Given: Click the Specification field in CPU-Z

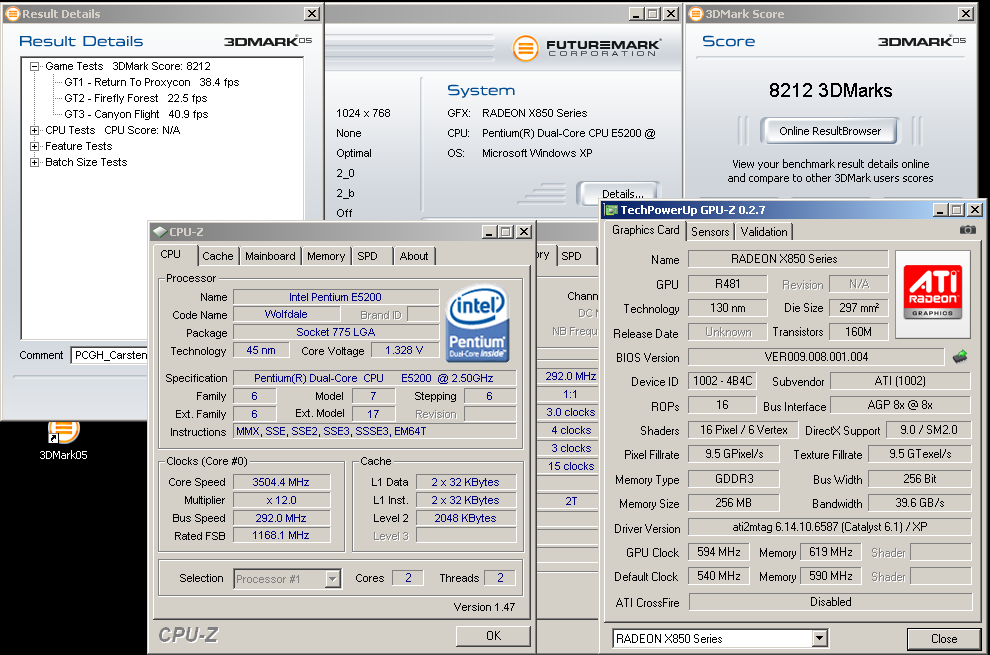Looking at the screenshot, I should pyautogui.click(x=374, y=378).
